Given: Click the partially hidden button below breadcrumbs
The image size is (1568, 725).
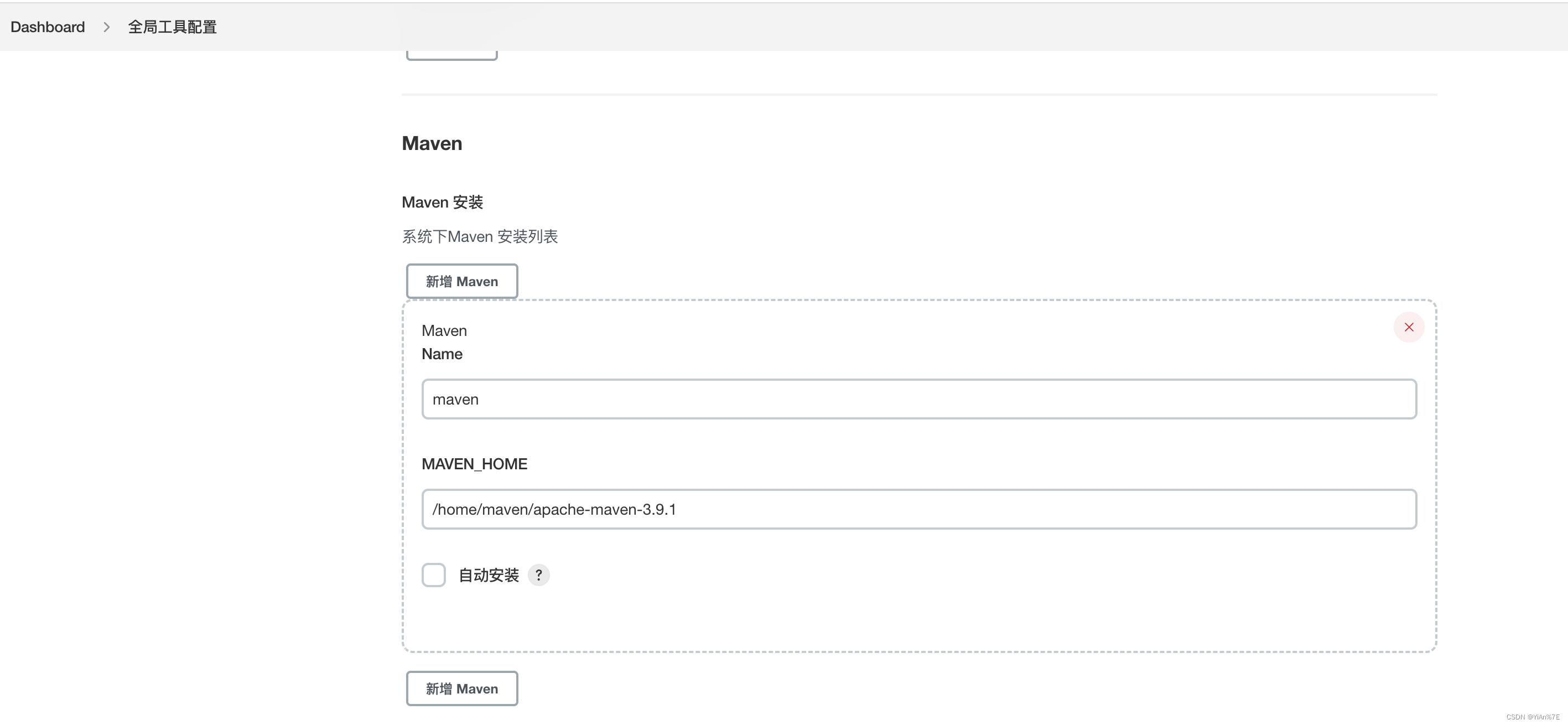Looking at the screenshot, I should [x=451, y=55].
